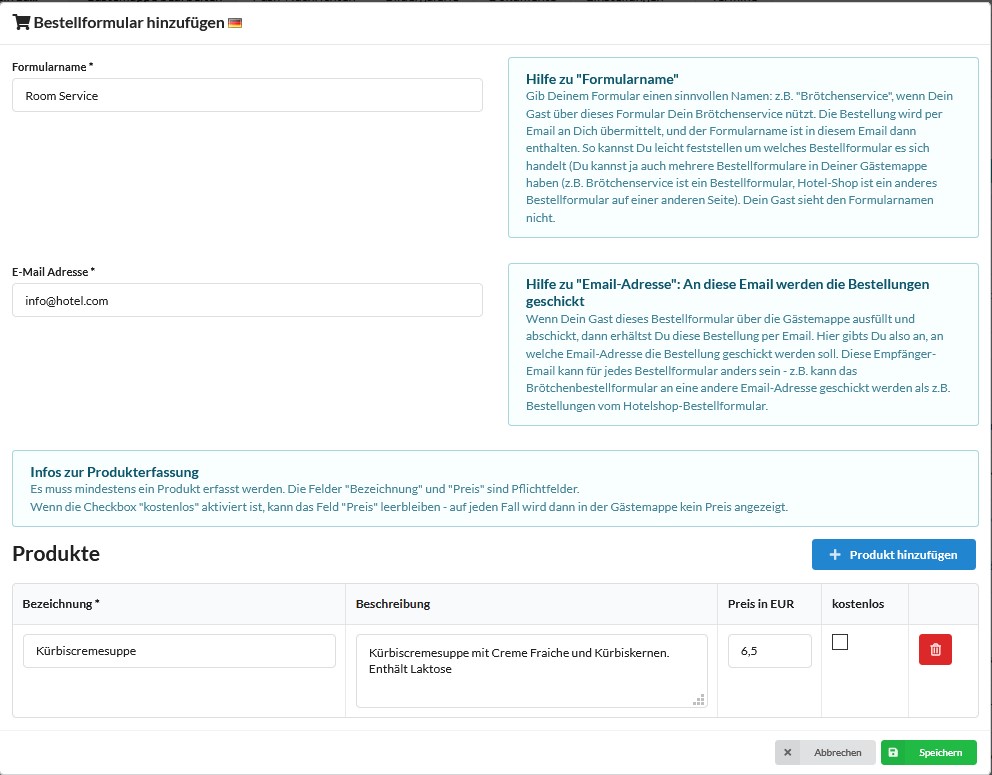
Task: Click into the E-Mail Adresse field
Action: click(x=247, y=300)
